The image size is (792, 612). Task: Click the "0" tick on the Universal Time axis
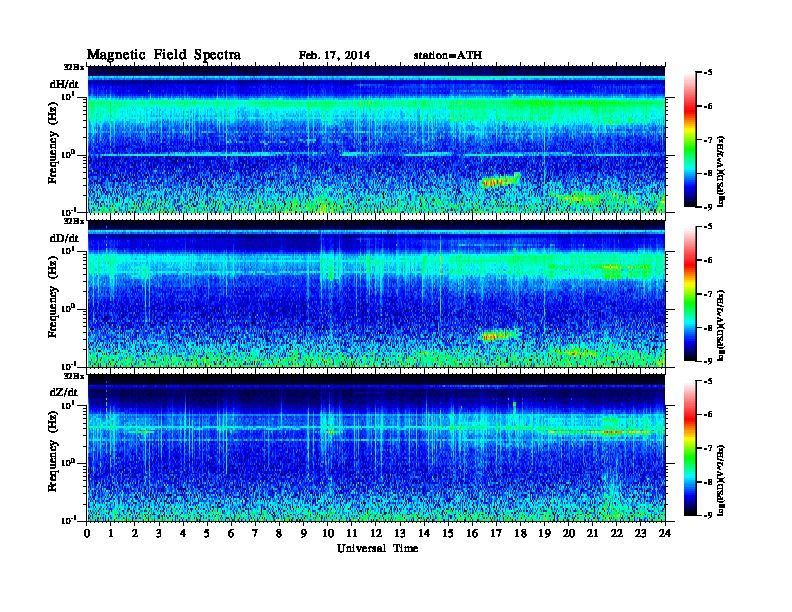[x=87, y=533]
